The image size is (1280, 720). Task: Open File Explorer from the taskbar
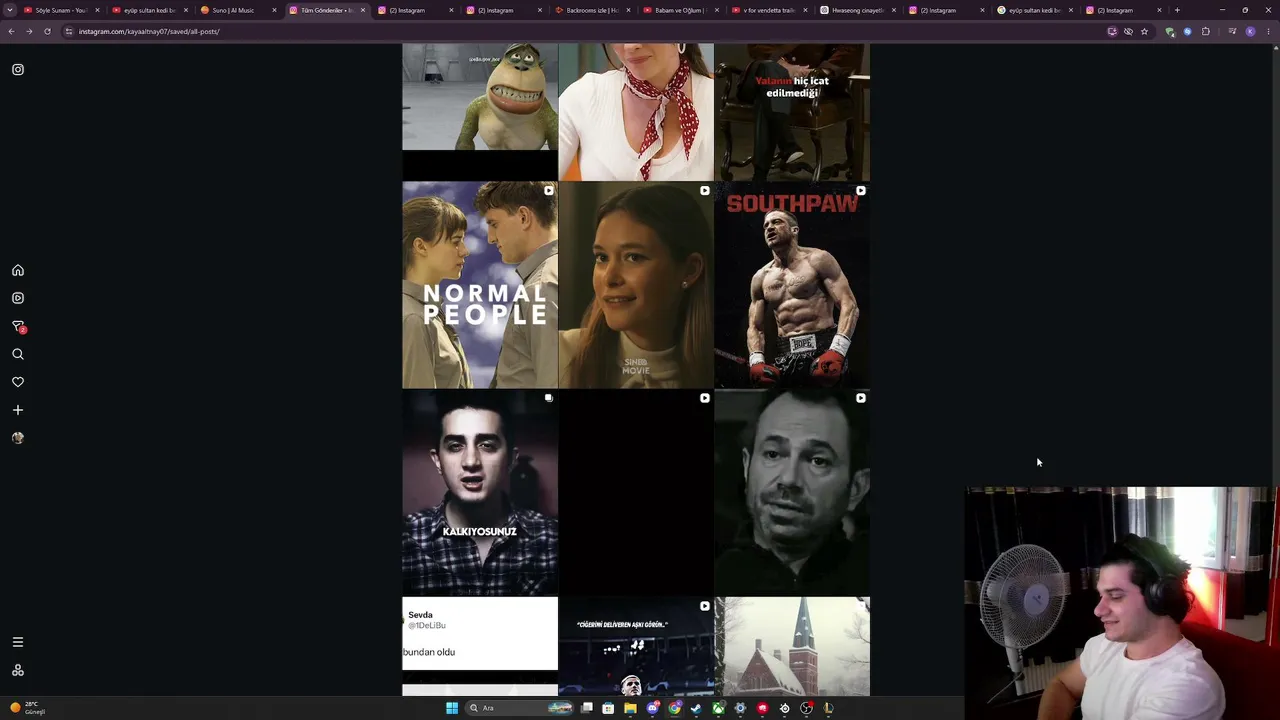click(x=630, y=708)
